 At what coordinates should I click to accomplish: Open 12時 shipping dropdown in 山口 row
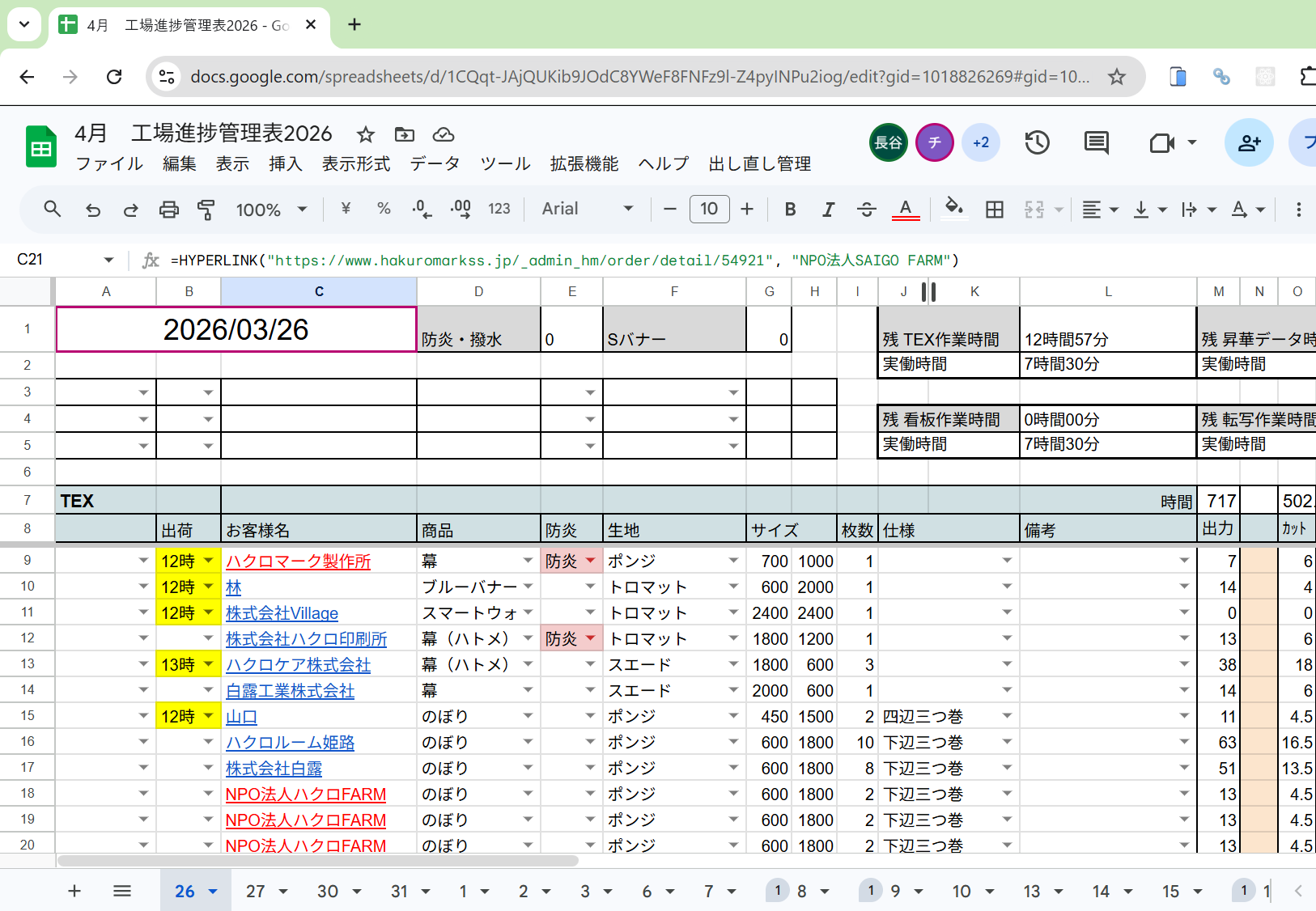click(x=208, y=716)
